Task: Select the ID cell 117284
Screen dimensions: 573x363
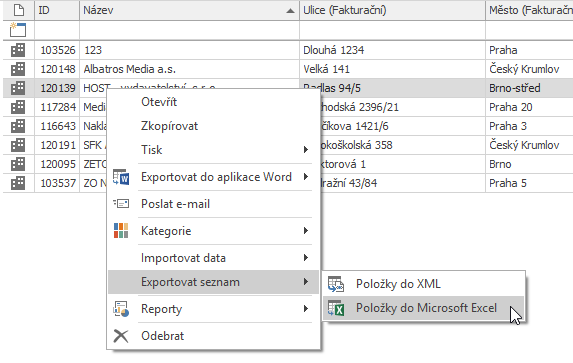Action: click(x=57, y=107)
